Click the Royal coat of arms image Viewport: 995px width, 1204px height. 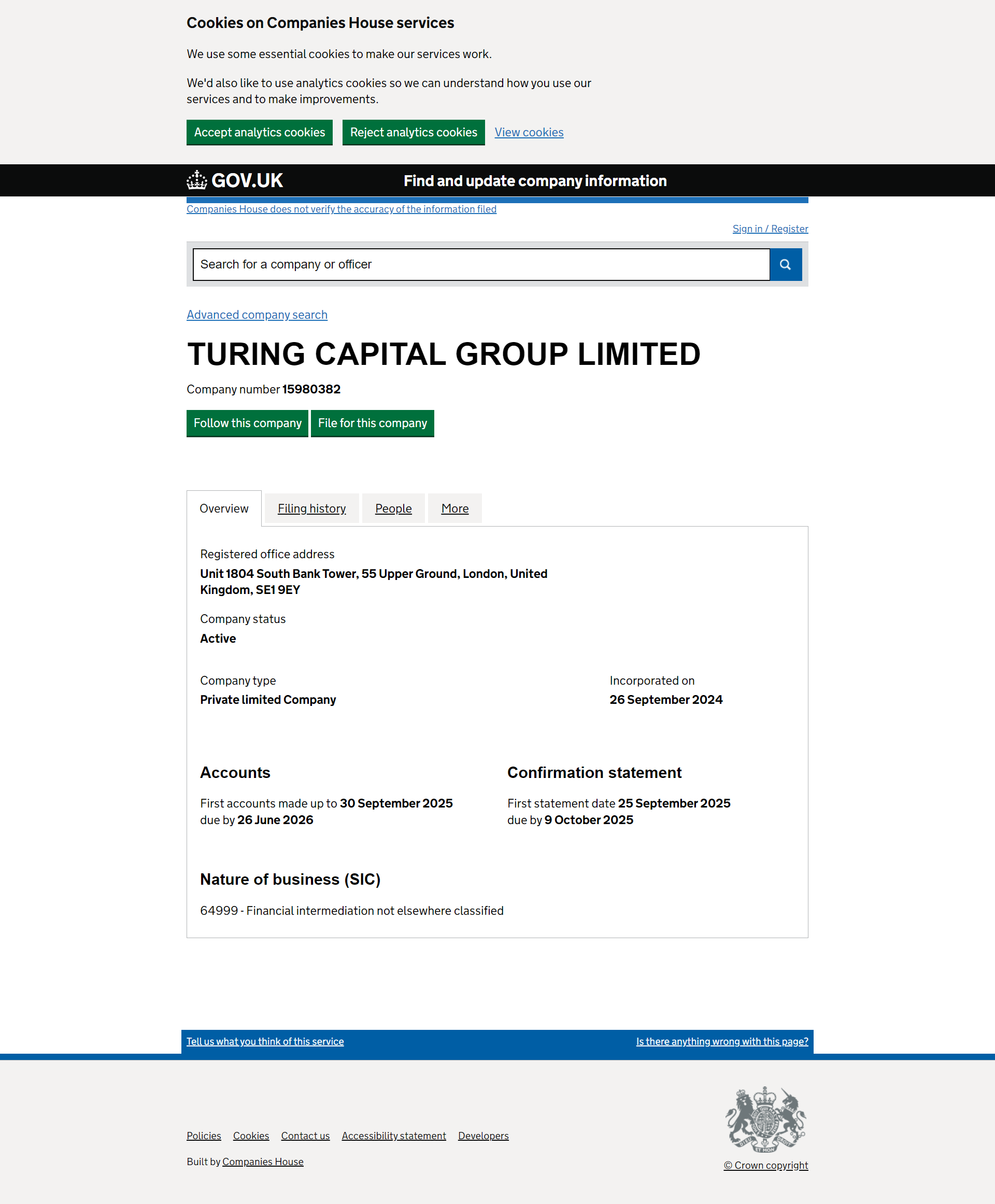point(766,1119)
